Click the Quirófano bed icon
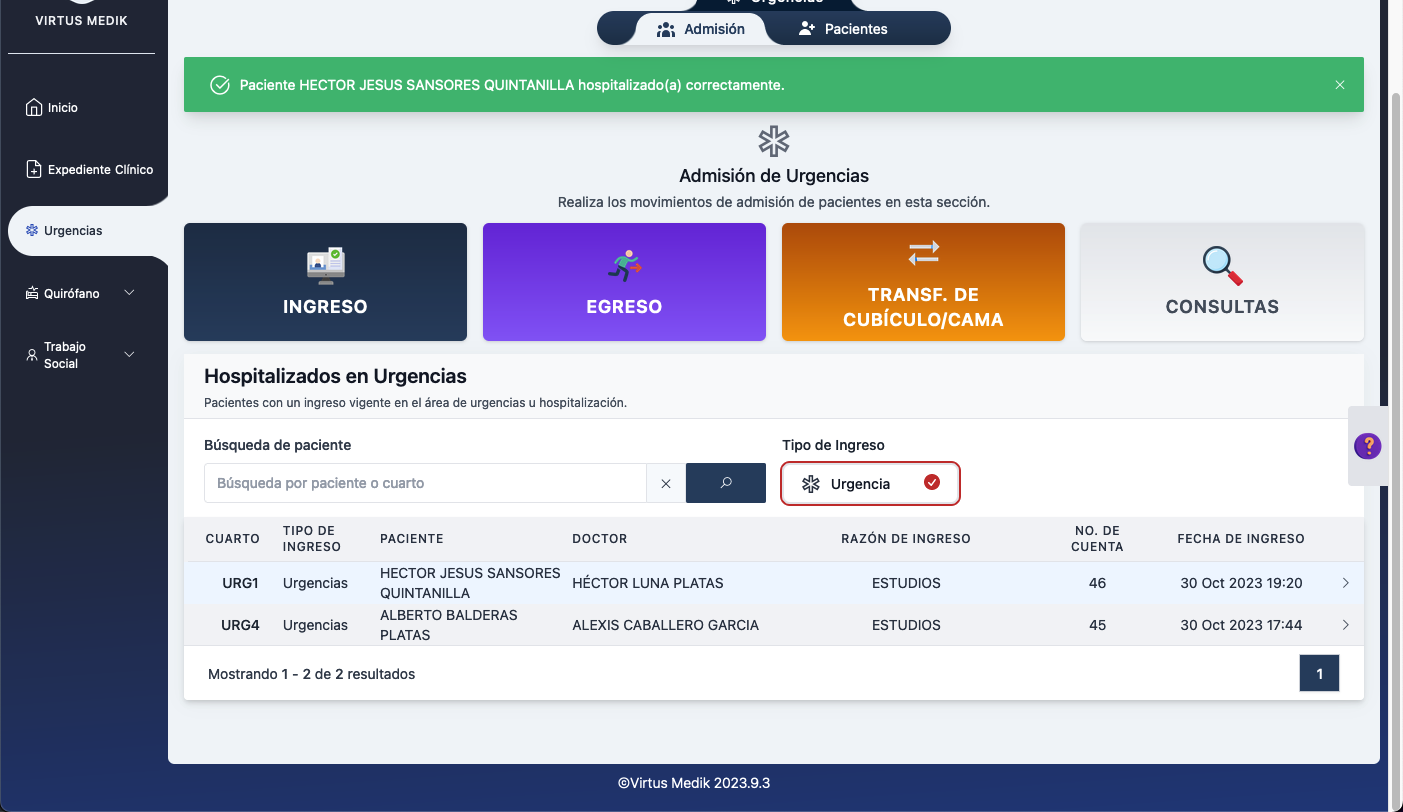 [x=32, y=293]
